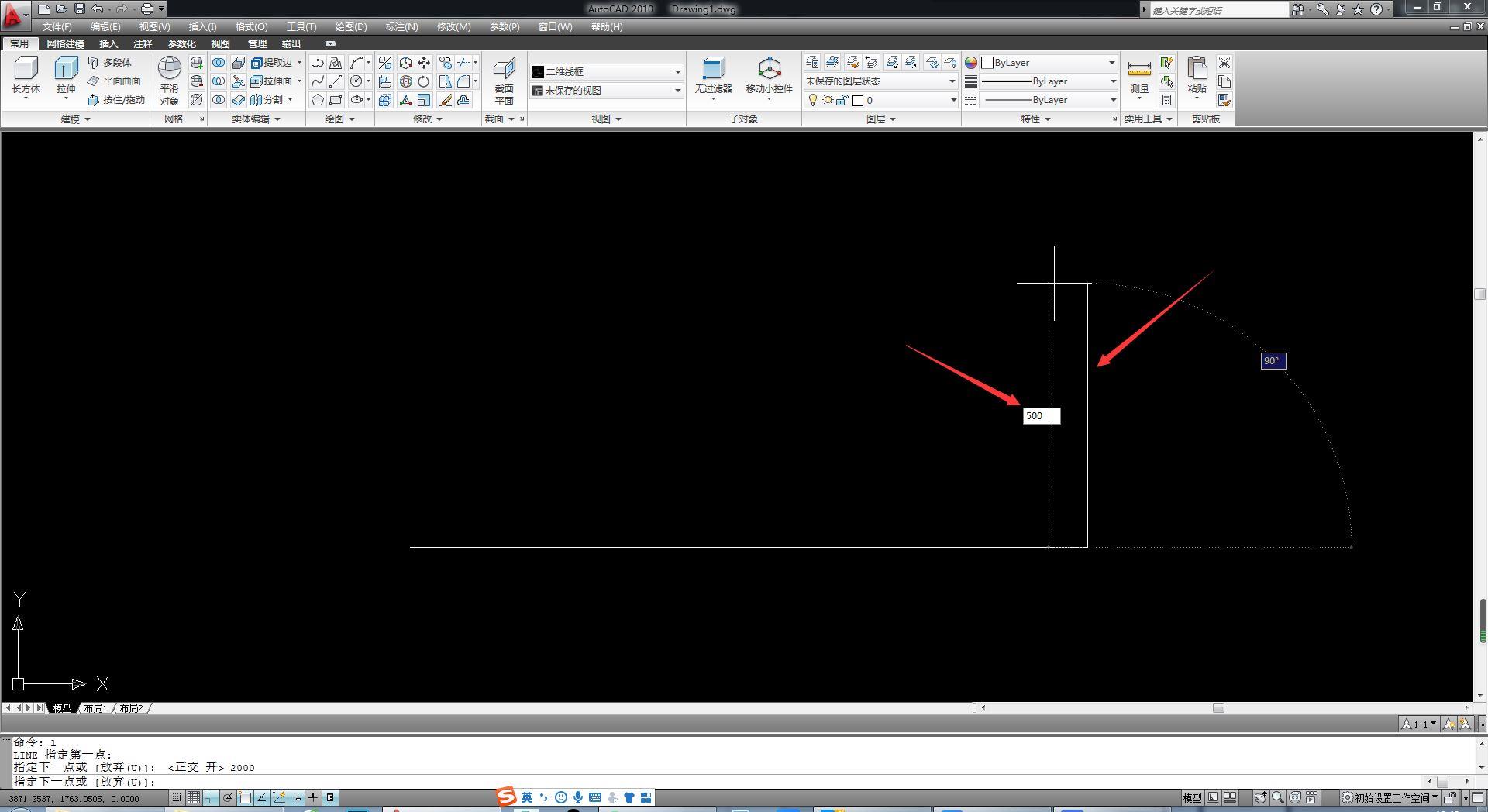Click the Cut scissors icon
The image size is (1488, 812).
point(1224,63)
